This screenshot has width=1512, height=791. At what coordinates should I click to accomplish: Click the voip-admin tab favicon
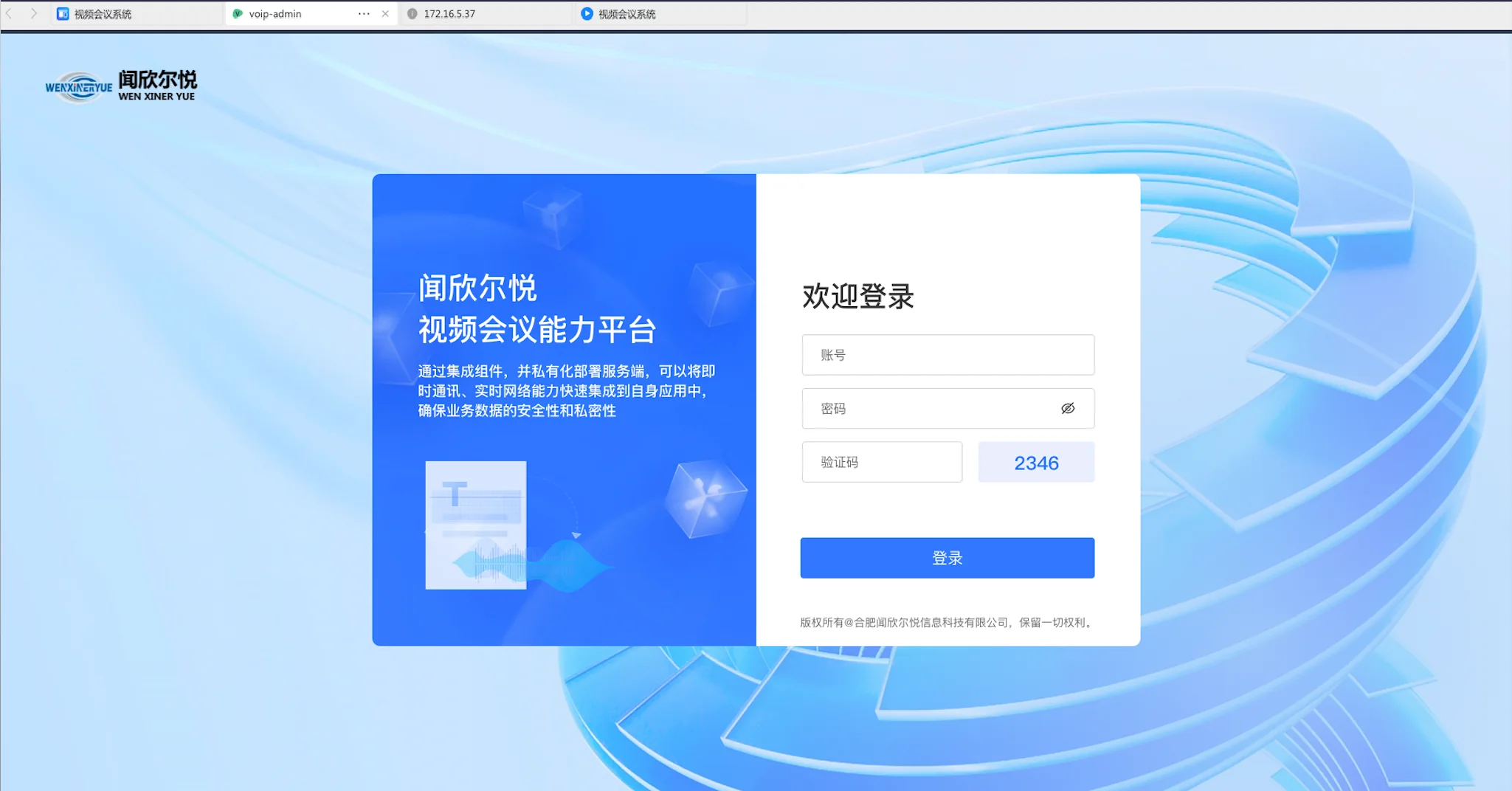tap(238, 14)
